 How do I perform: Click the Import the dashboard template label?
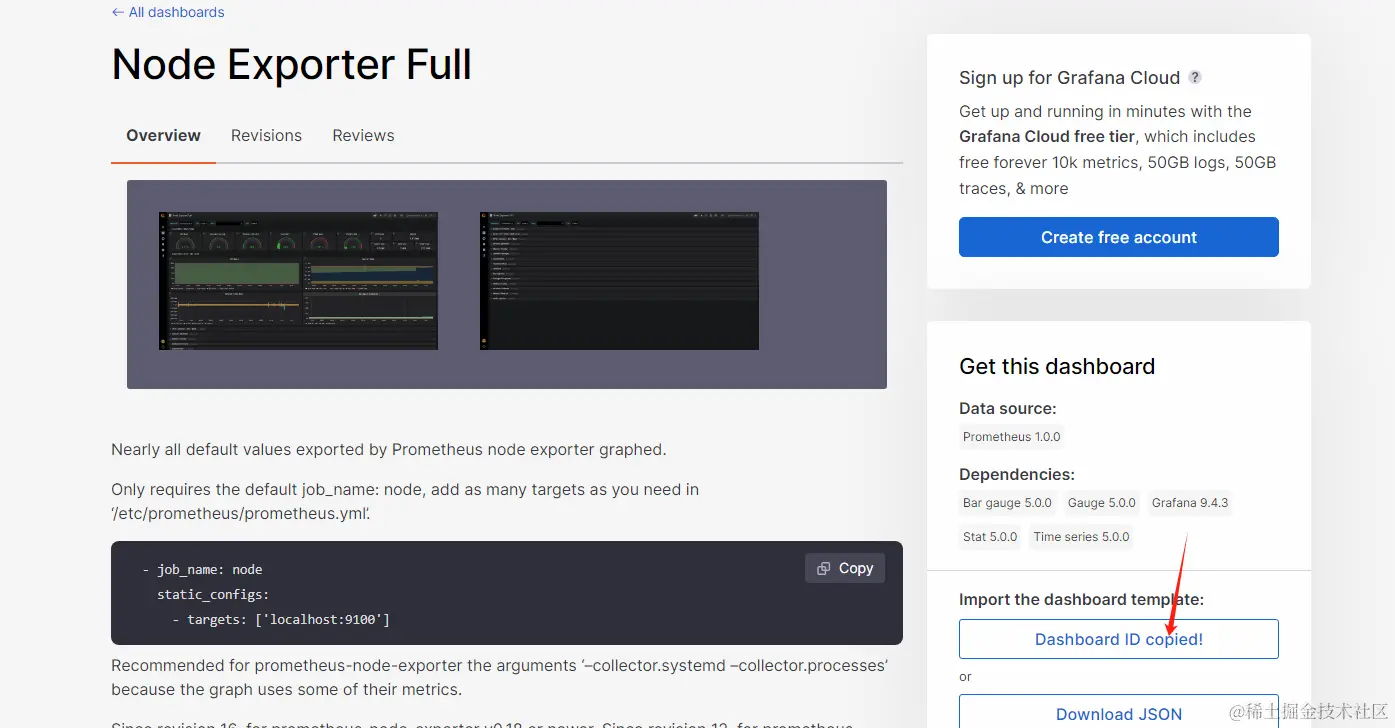pyautogui.click(x=1081, y=600)
